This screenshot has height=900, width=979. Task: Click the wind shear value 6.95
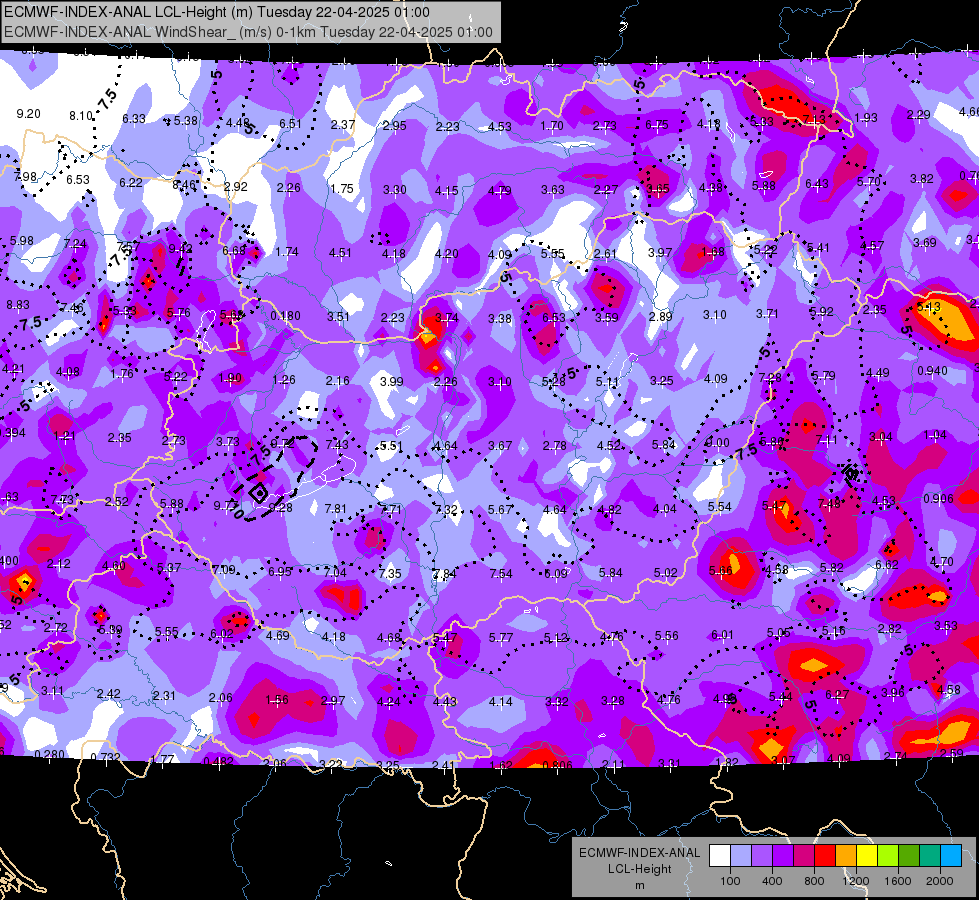[x=280, y=571]
